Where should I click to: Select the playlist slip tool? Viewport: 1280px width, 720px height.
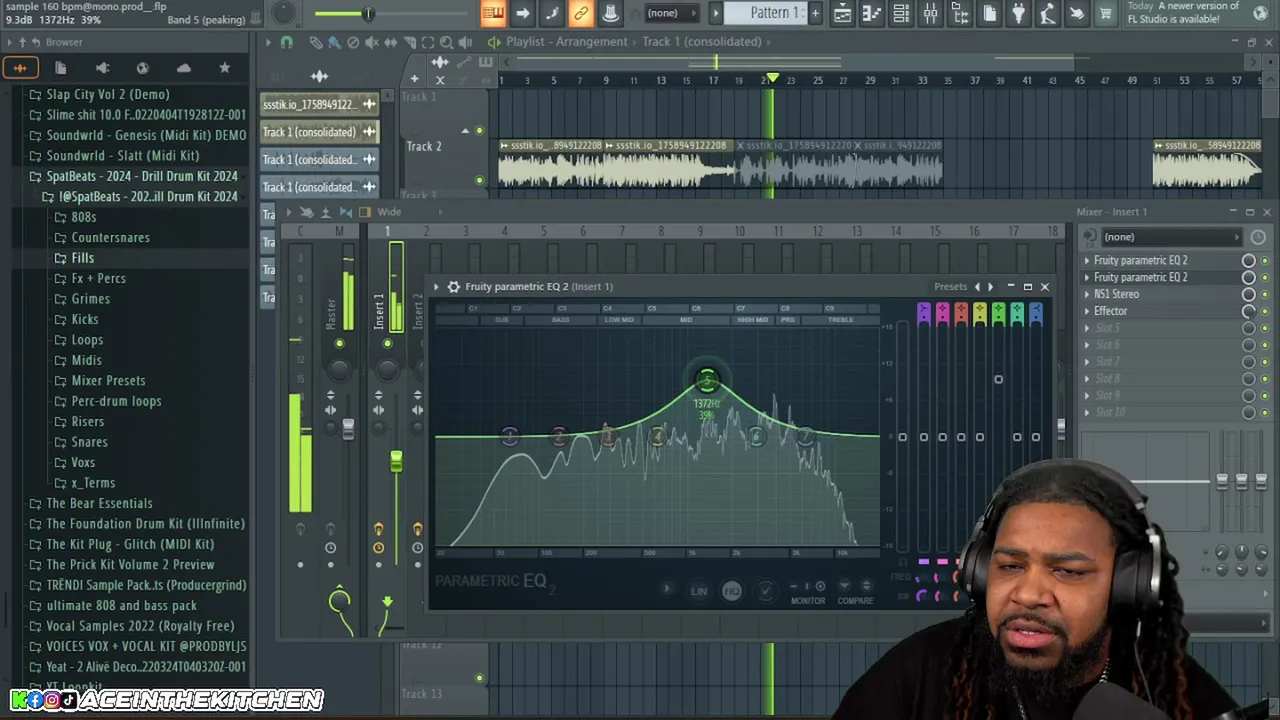[391, 42]
